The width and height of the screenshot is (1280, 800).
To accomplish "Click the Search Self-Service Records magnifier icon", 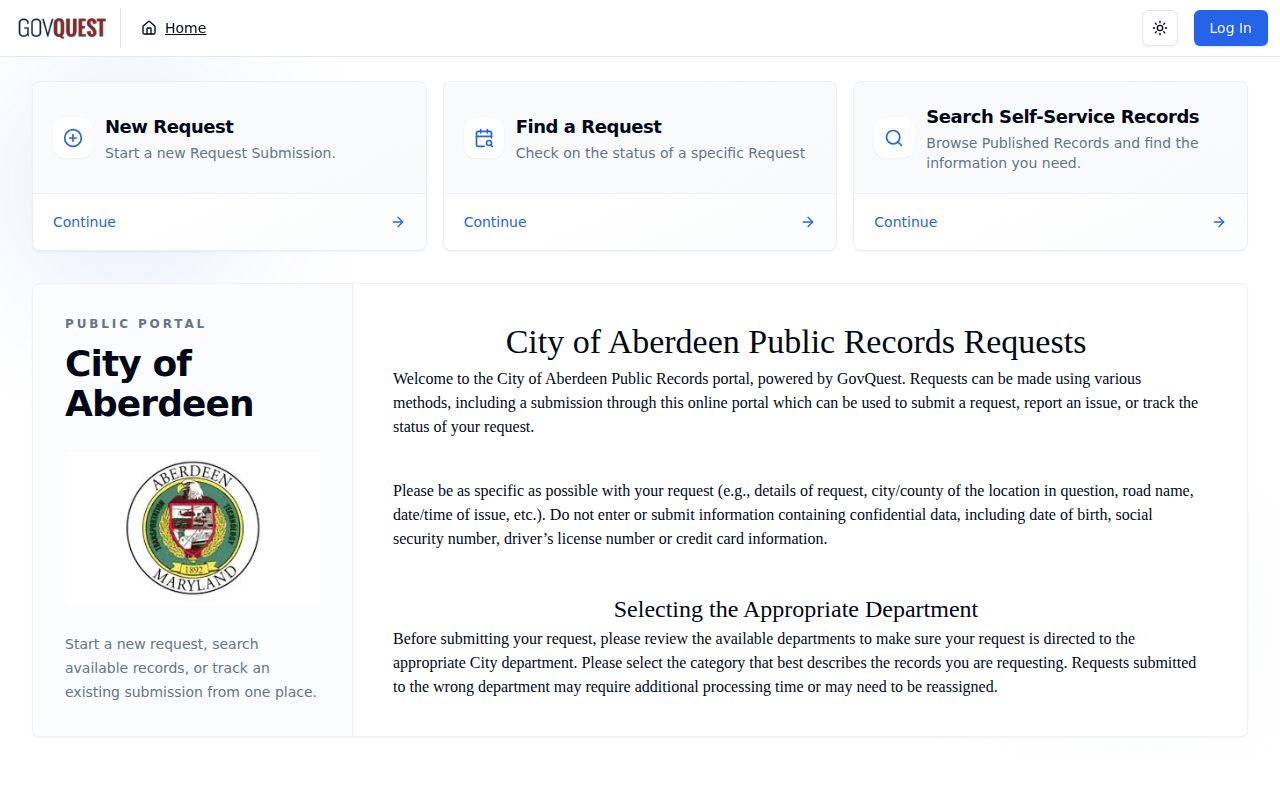I will [894, 138].
